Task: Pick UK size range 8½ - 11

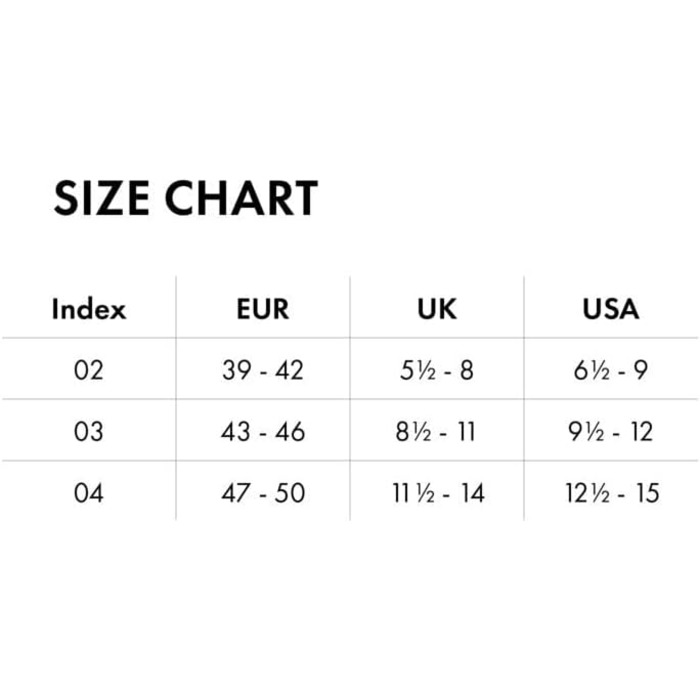Action: [436, 432]
